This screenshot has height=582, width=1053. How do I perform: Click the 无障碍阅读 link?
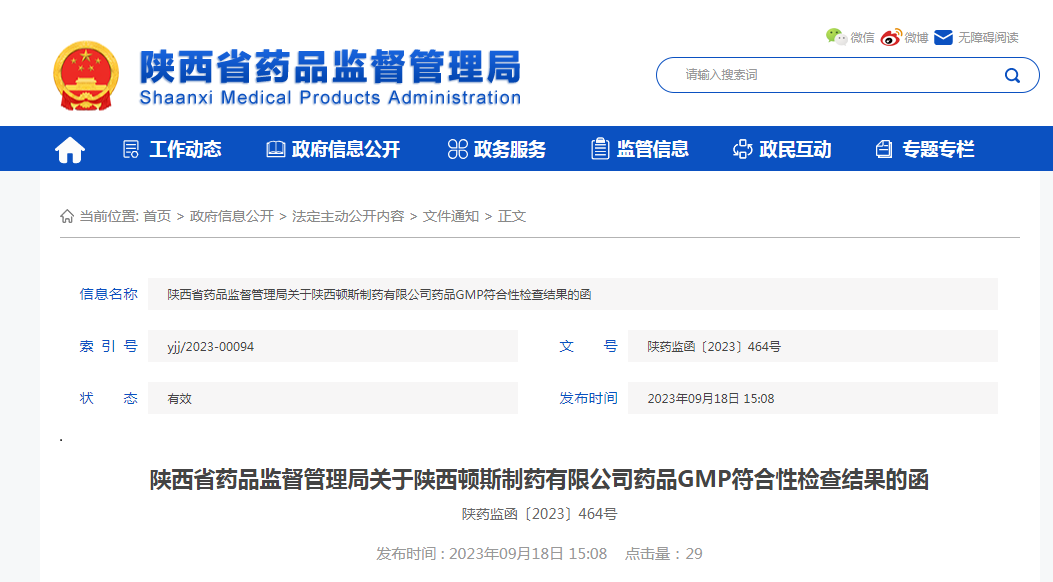coord(988,38)
